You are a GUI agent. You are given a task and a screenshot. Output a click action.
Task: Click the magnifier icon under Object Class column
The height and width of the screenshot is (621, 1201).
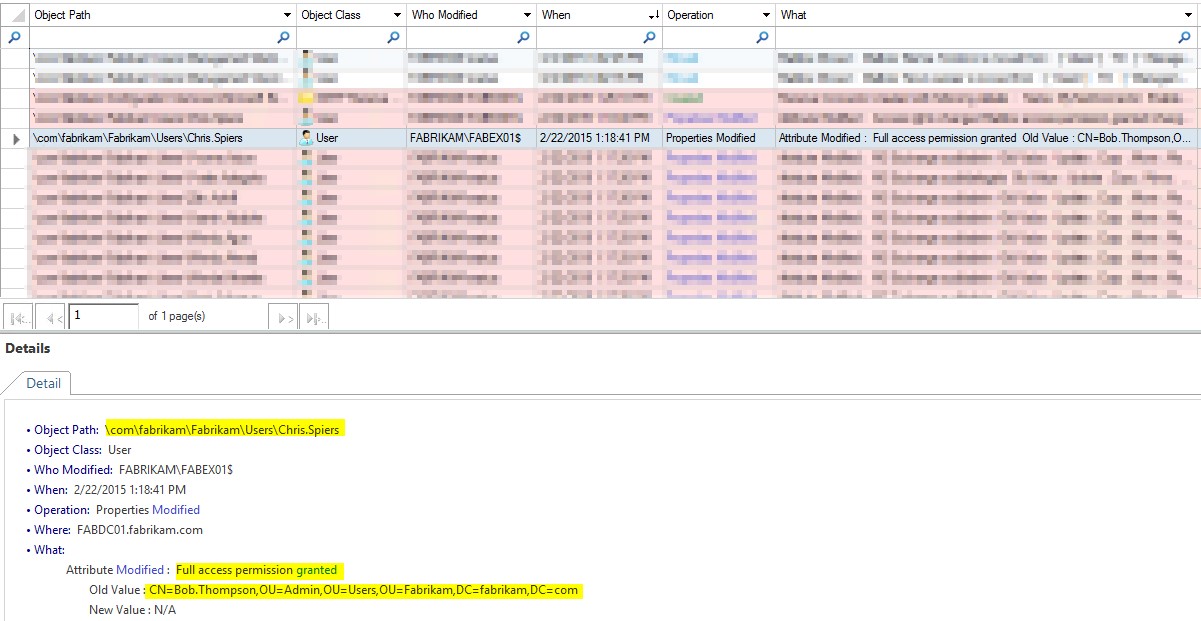[x=393, y=37]
